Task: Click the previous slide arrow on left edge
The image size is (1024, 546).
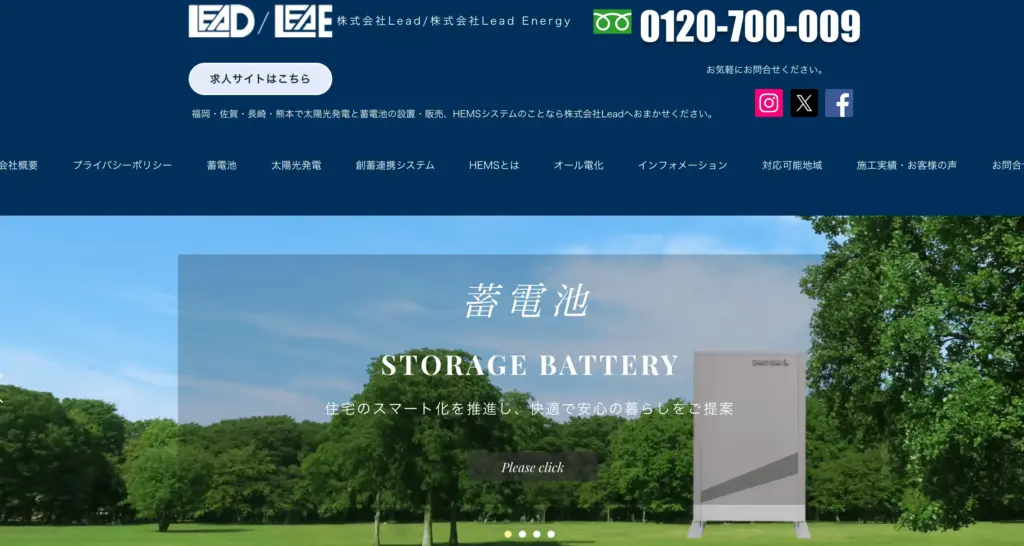Action: pos(2,387)
